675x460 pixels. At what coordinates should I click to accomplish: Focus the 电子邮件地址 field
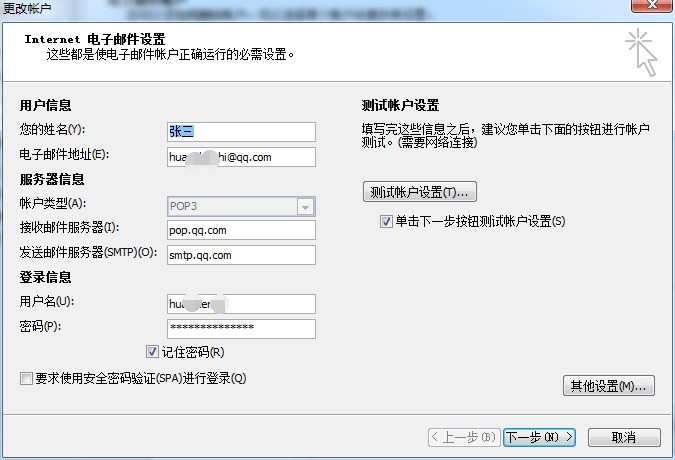(x=241, y=157)
